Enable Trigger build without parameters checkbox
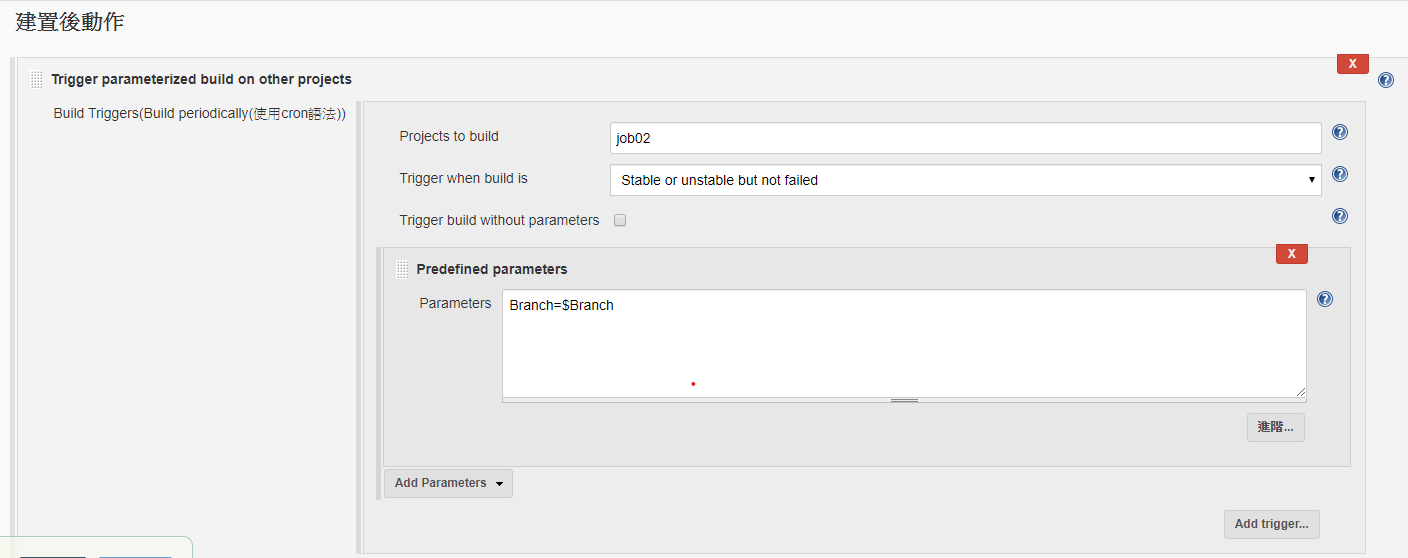Screen dimensions: 1408x558 (x=620, y=220)
